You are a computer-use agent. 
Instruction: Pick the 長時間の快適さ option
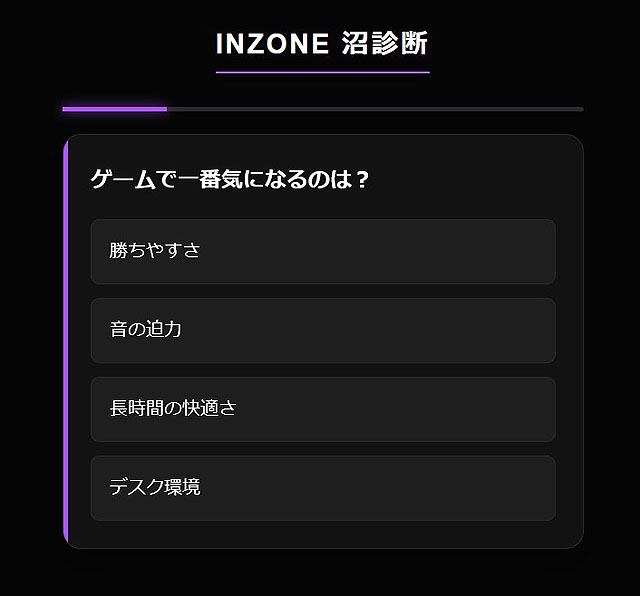173,409
